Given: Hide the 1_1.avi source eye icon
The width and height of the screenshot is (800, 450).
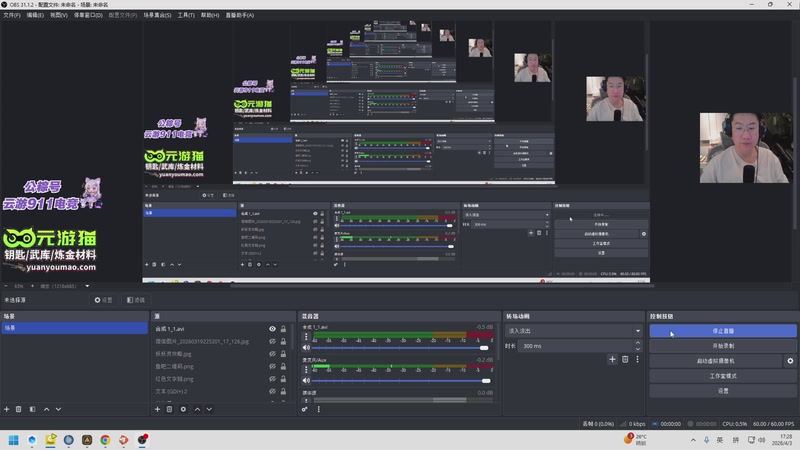Looking at the screenshot, I should [x=272, y=329].
